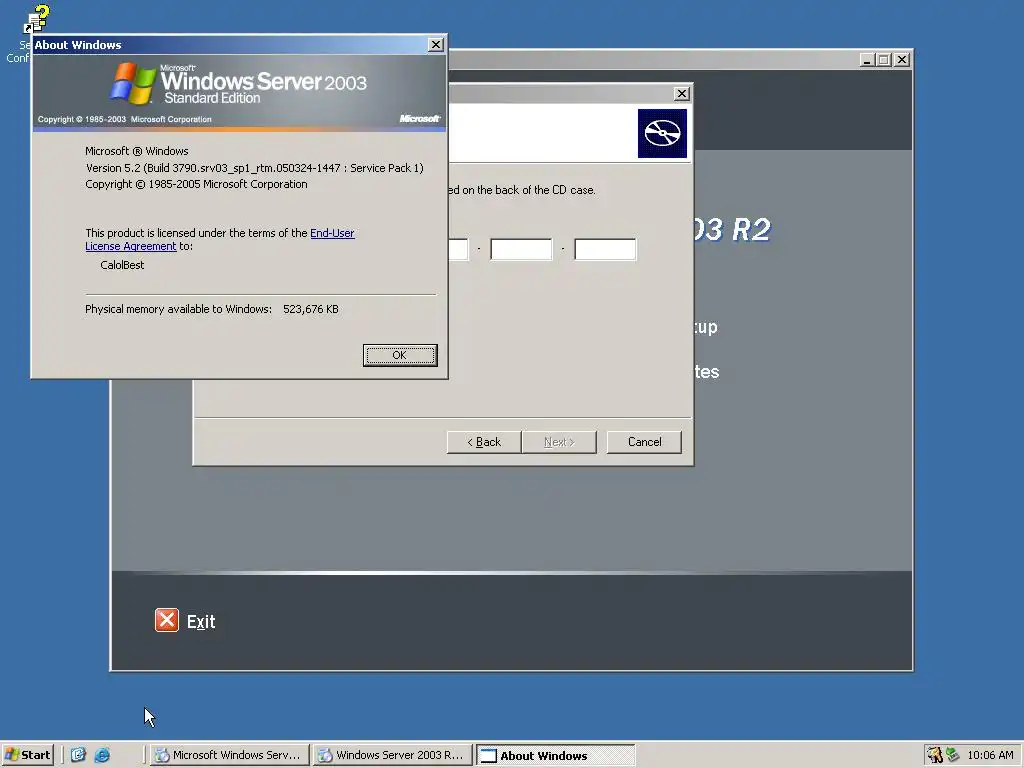Screen dimensions: 1024x768
Task: Click the disabled Next button in the wizard
Action: tap(559, 442)
